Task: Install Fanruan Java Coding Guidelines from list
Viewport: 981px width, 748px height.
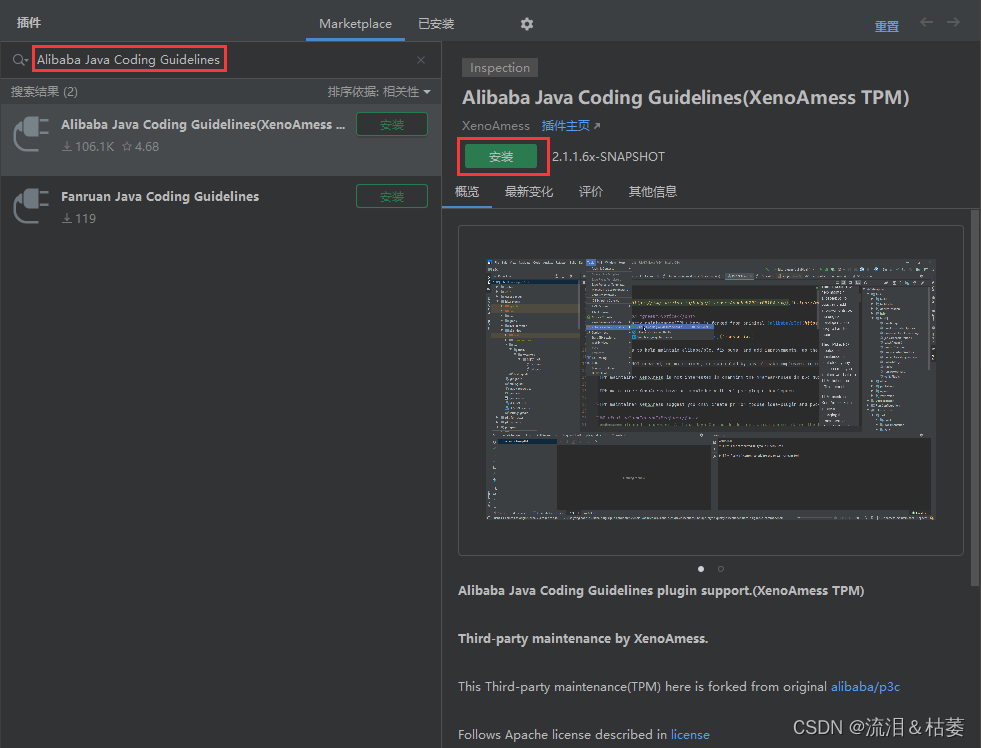Action: (x=392, y=196)
